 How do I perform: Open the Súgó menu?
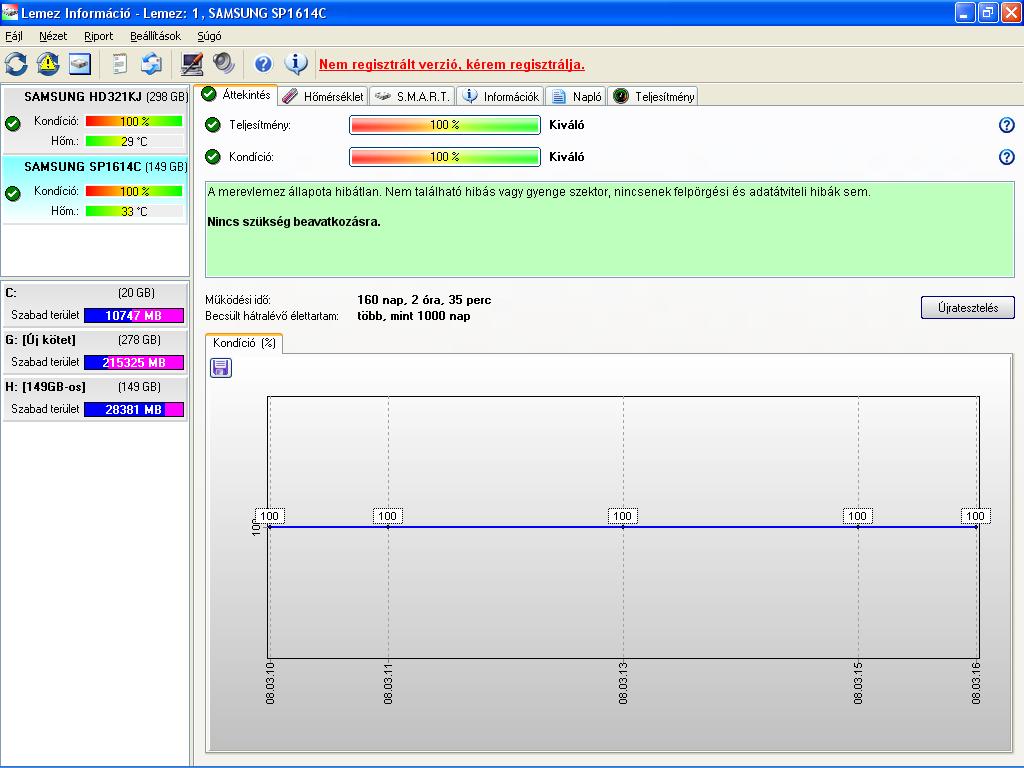pos(209,36)
